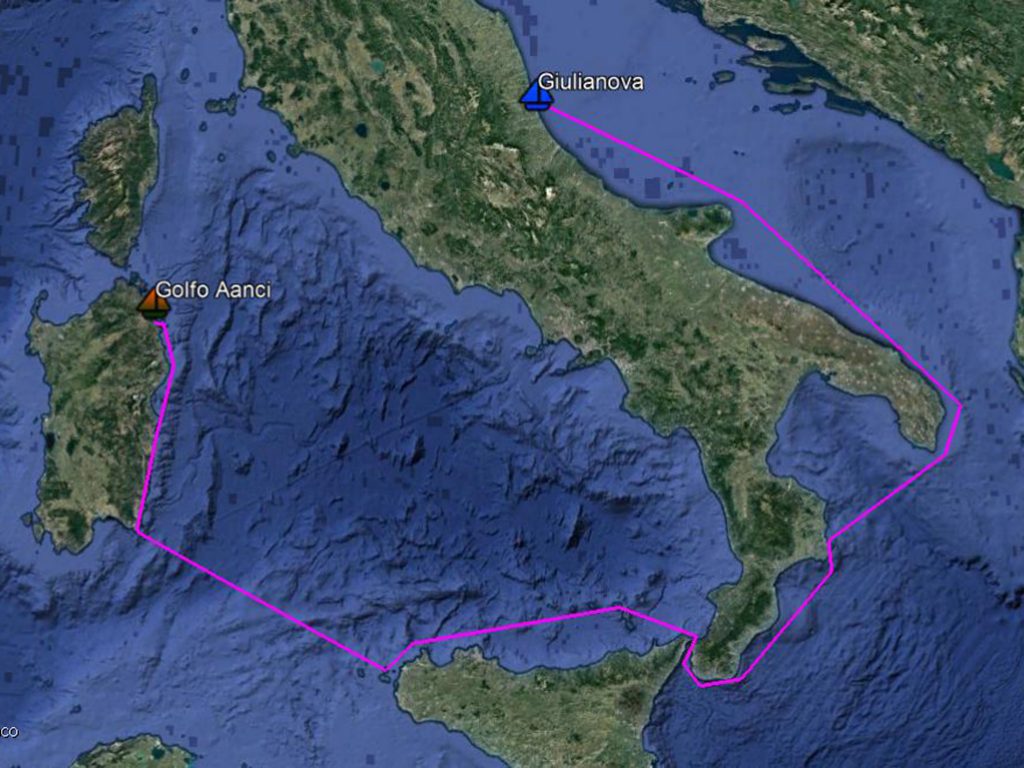Click Elba island off the Tuscan coast

pos(222,104)
